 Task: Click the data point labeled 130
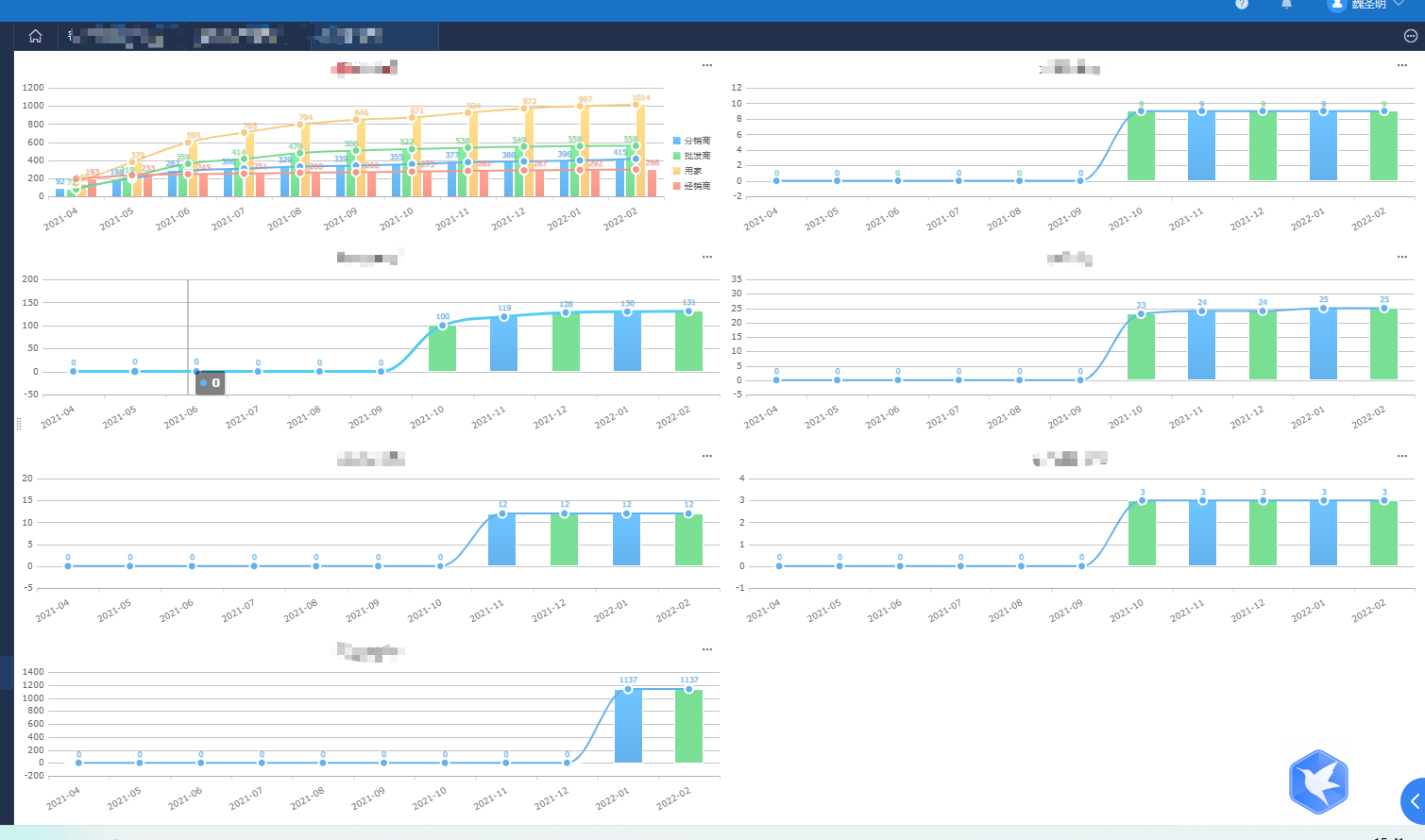coord(627,312)
